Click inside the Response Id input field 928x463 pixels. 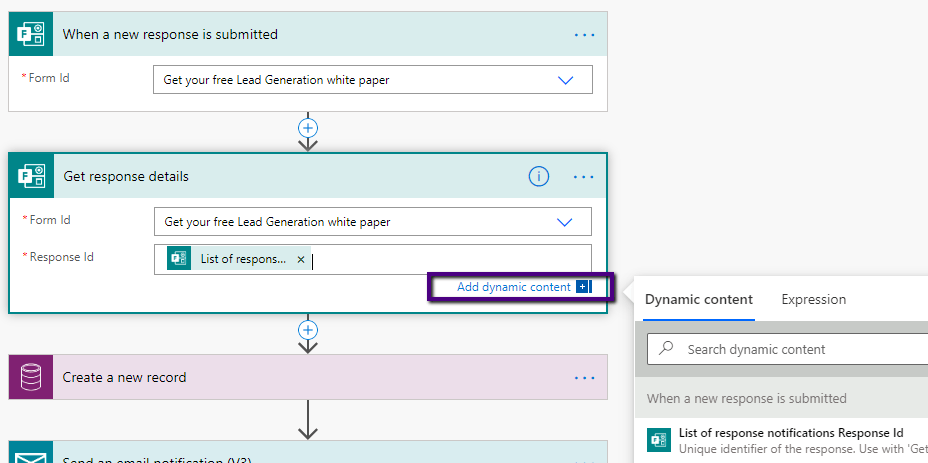pyautogui.click(x=450, y=259)
